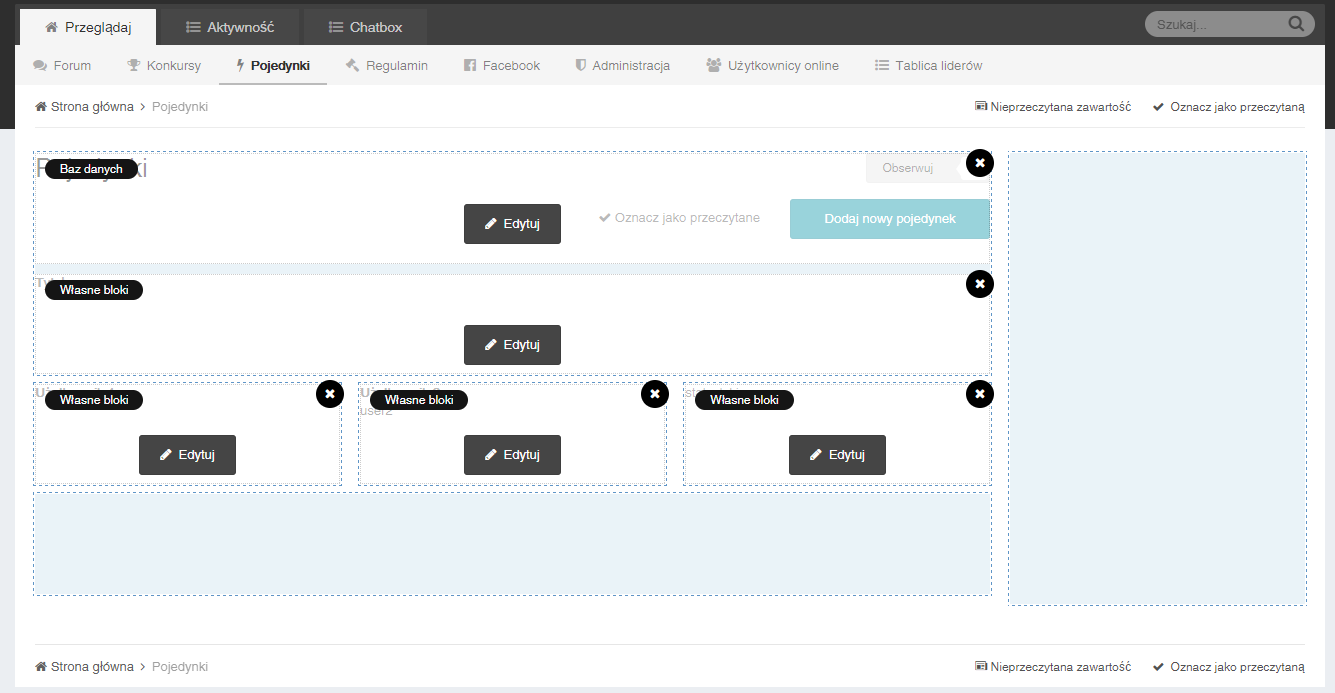Viewport: 1335px width, 693px height.
Task: Click the empty right sidebar drop area
Action: [1157, 378]
